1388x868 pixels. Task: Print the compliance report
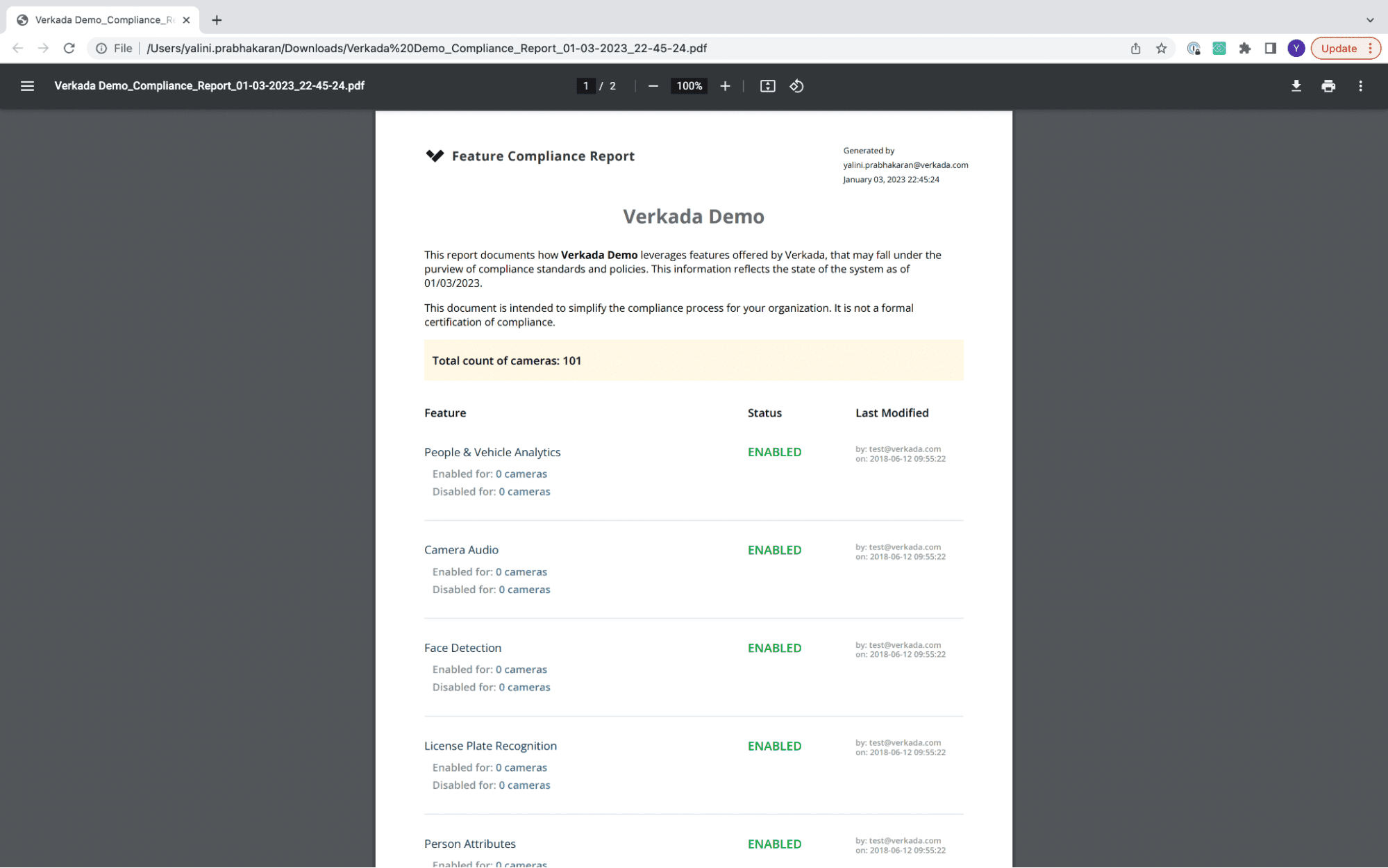pyautogui.click(x=1328, y=86)
